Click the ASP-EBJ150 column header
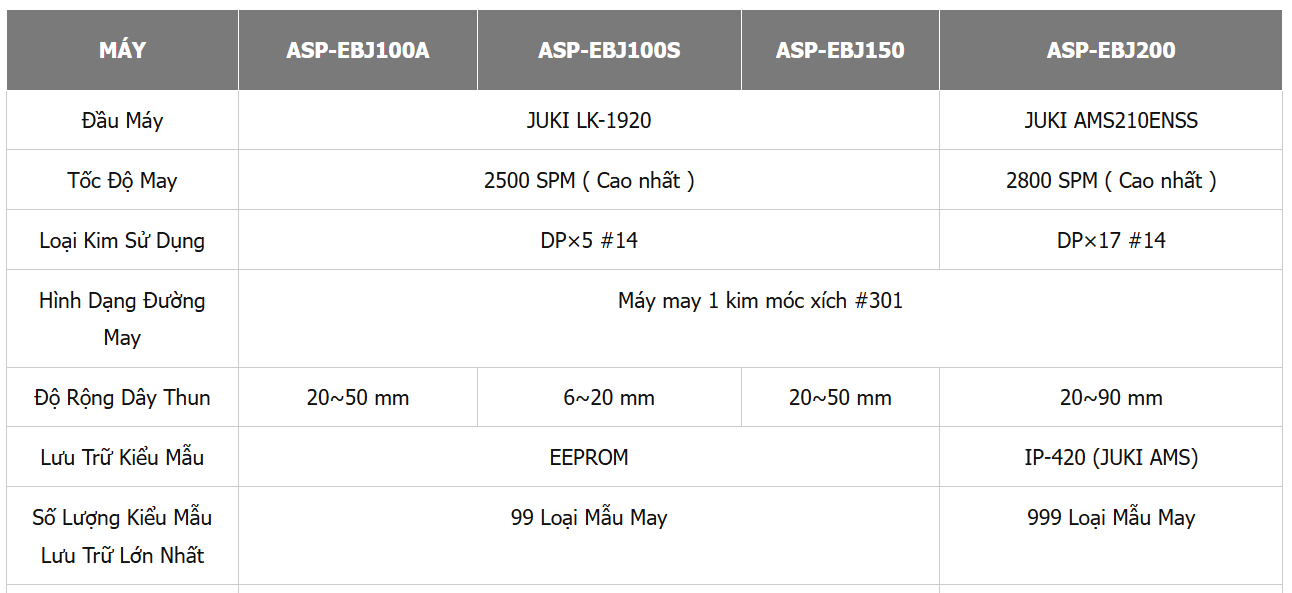 [x=840, y=50]
